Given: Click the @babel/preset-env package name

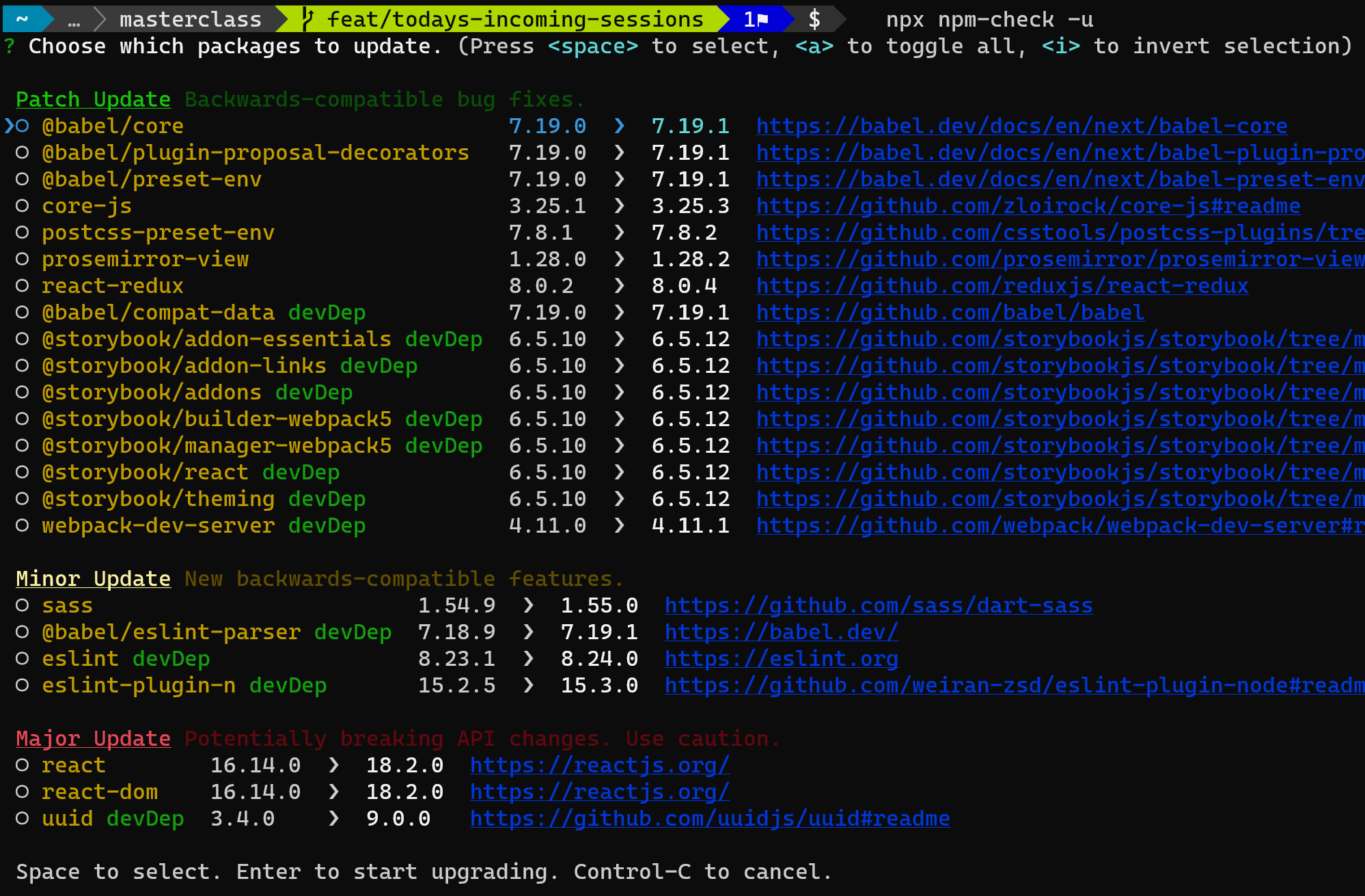Looking at the screenshot, I should (x=152, y=180).
